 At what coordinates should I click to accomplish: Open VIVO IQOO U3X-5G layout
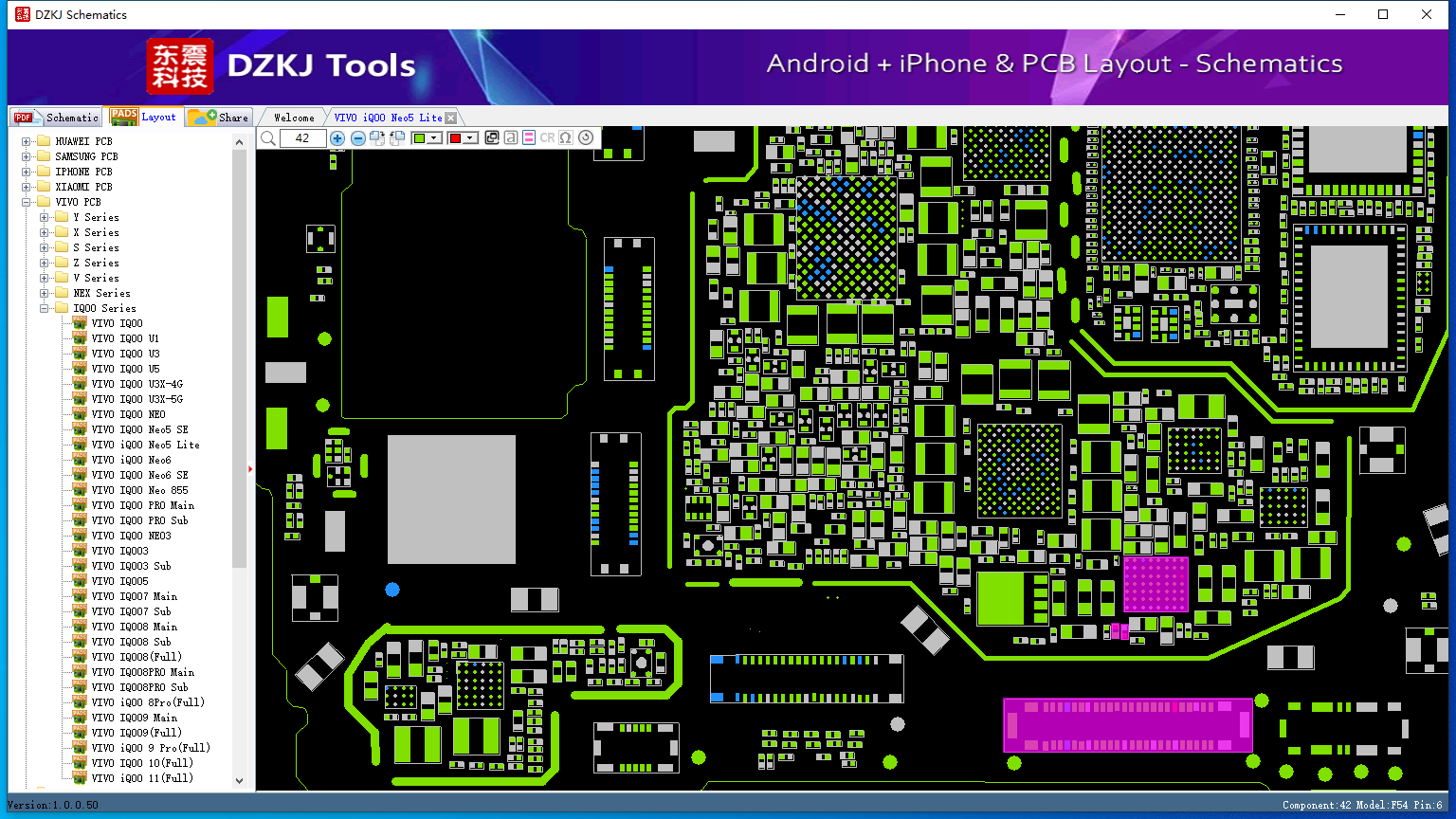(x=137, y=399)
